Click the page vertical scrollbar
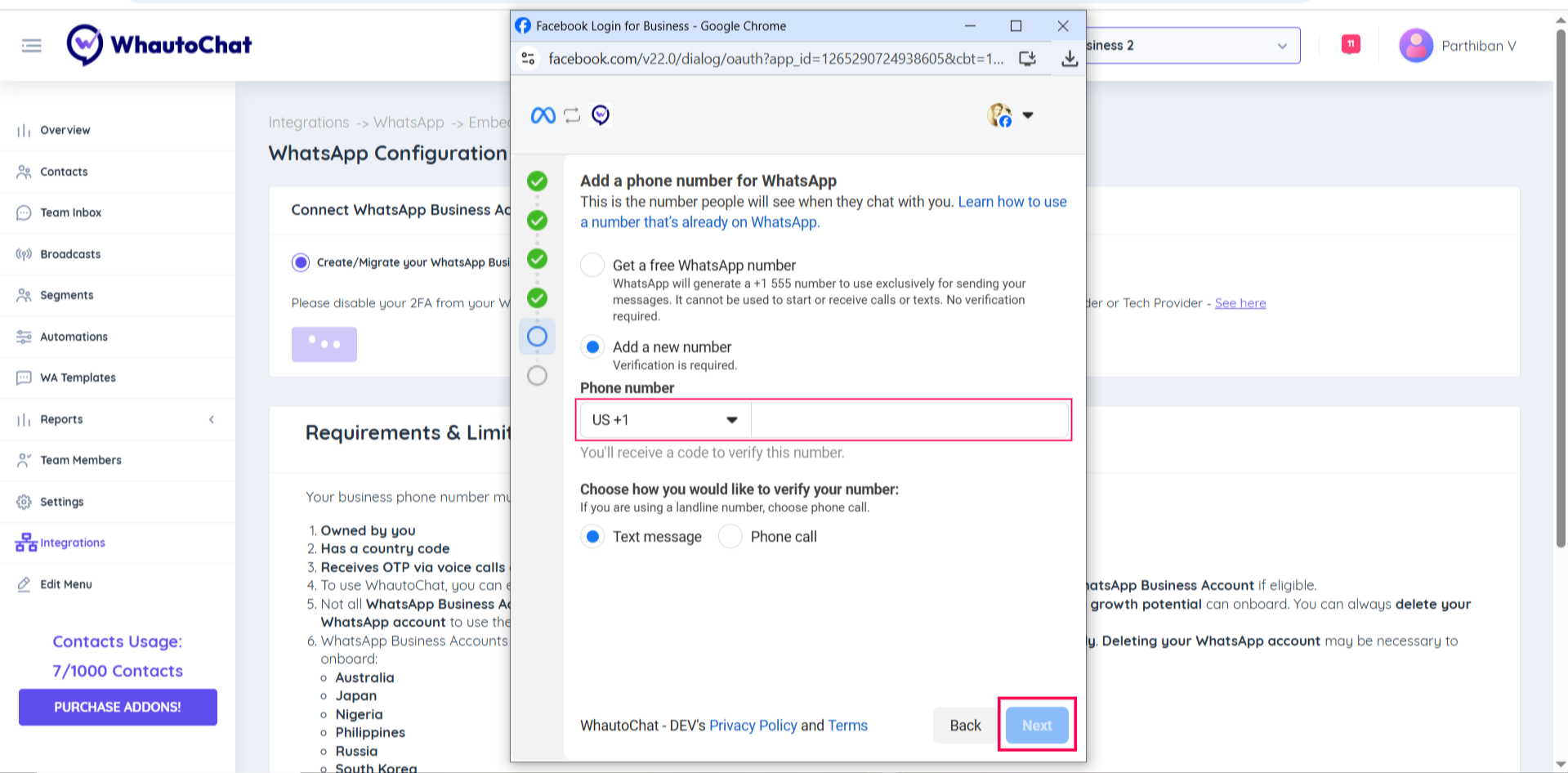 1561,288
